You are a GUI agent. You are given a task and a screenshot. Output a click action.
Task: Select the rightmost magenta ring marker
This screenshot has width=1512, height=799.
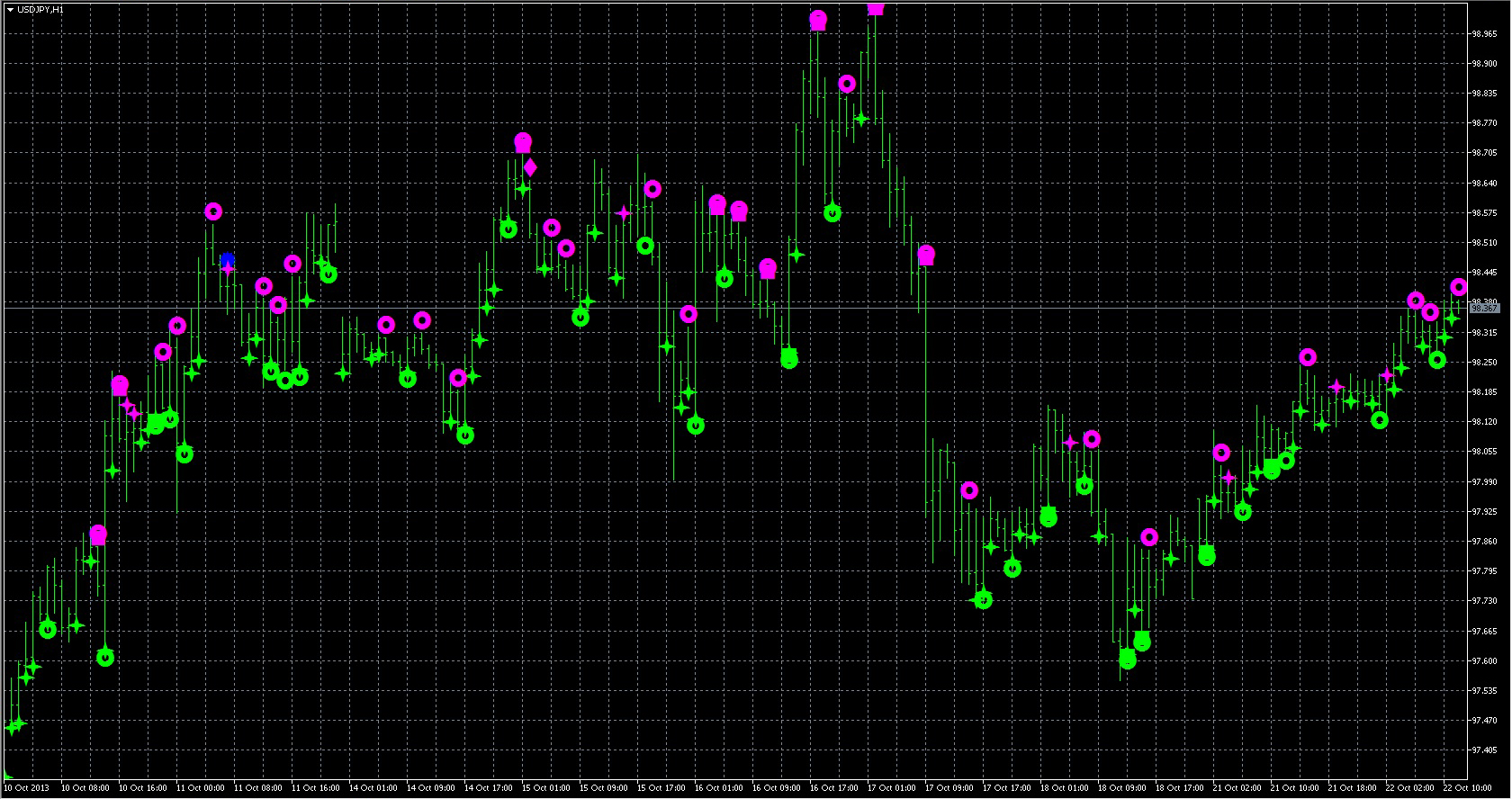[1458, 287]
